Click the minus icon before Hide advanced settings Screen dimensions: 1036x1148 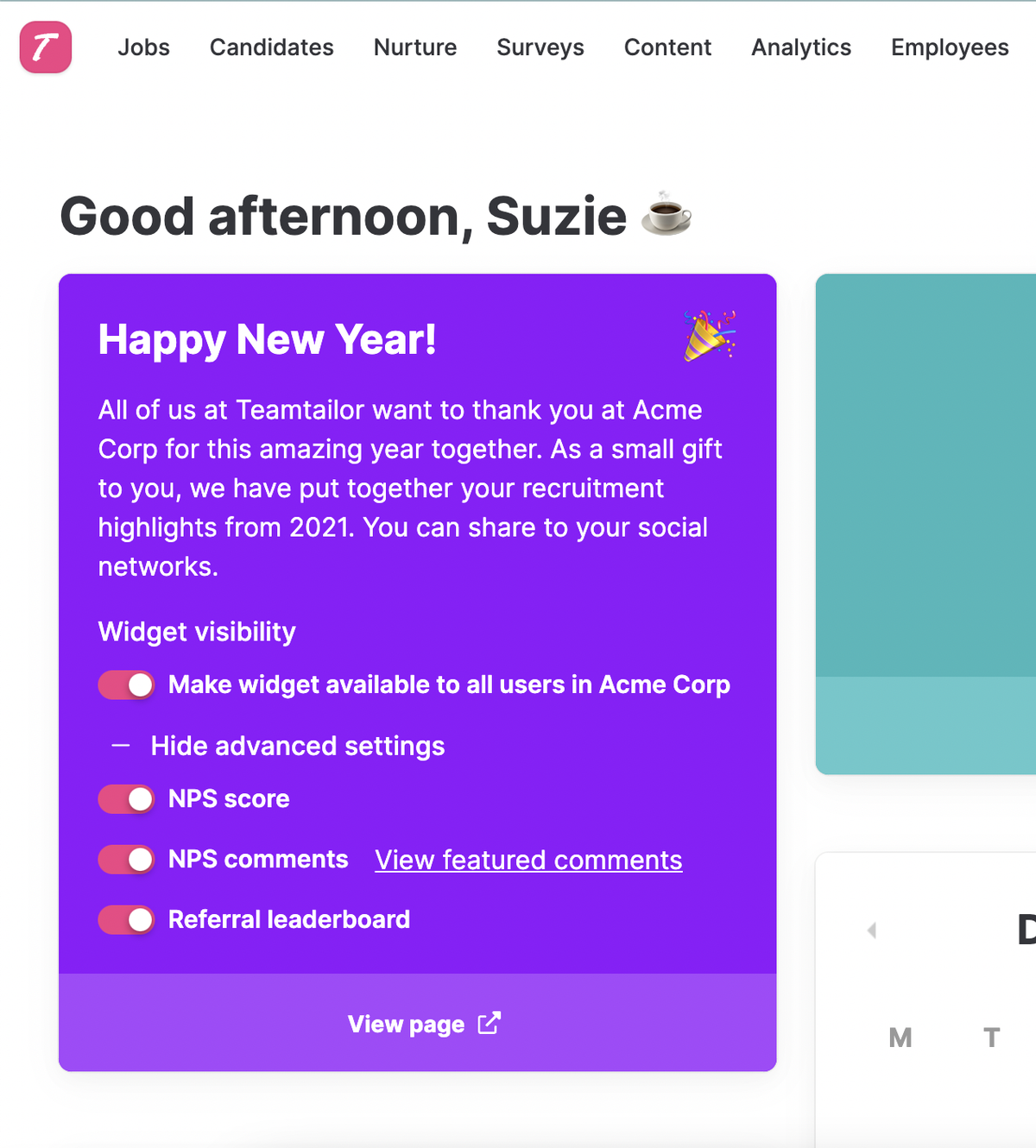121,746
